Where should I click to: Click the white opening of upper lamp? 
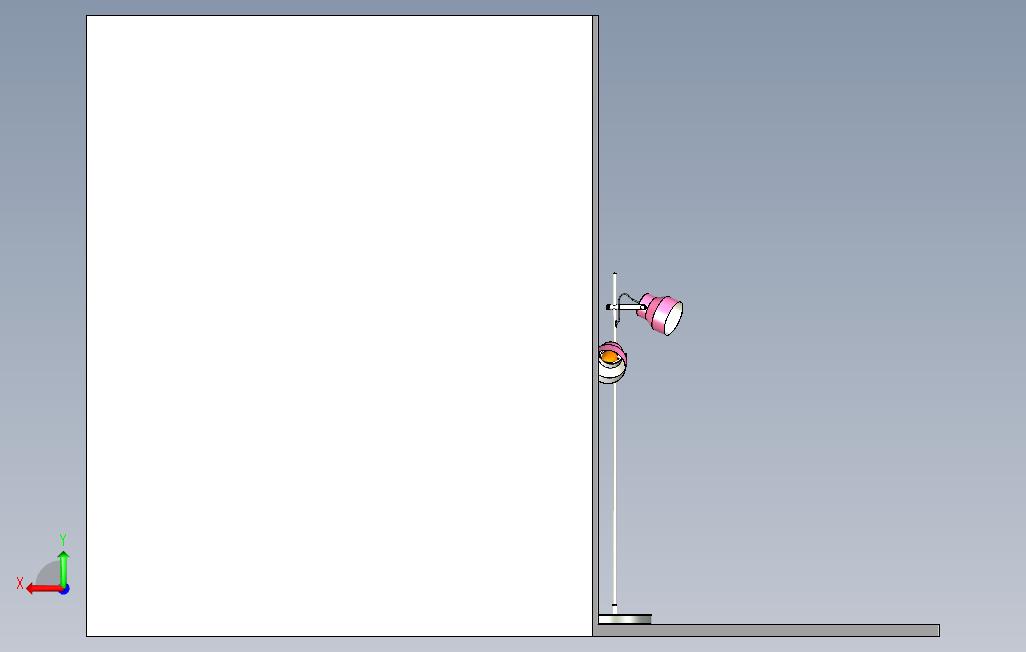[674, 317]
